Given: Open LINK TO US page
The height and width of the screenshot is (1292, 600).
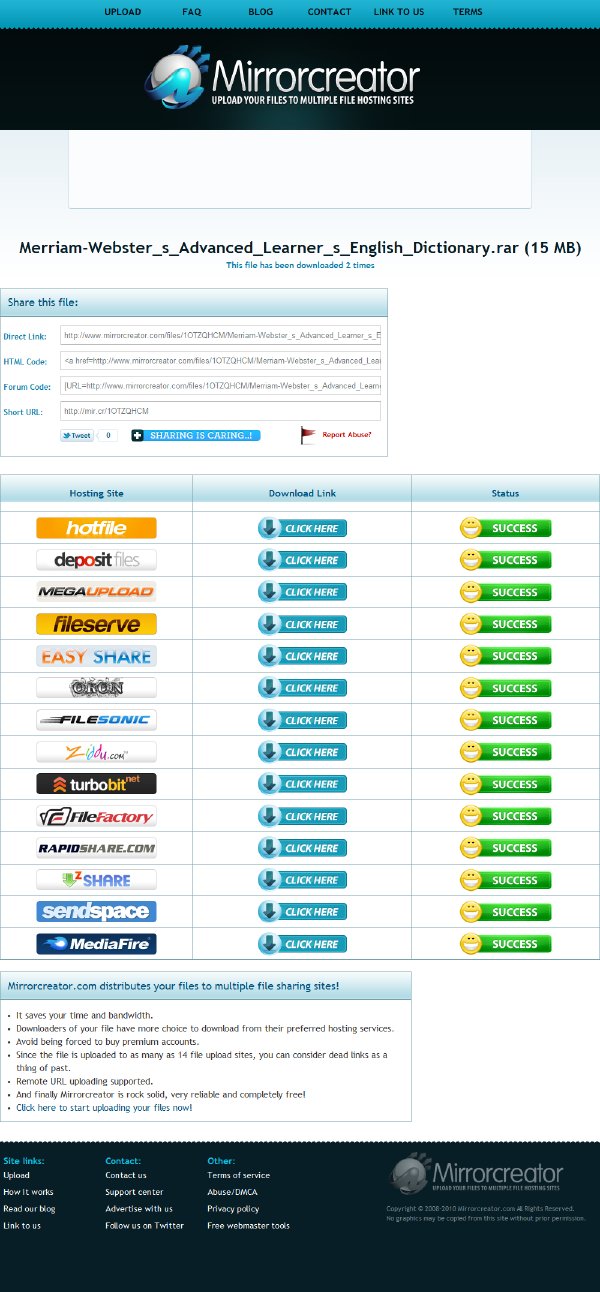Looking at the screenshot, I should coord(399,12).
